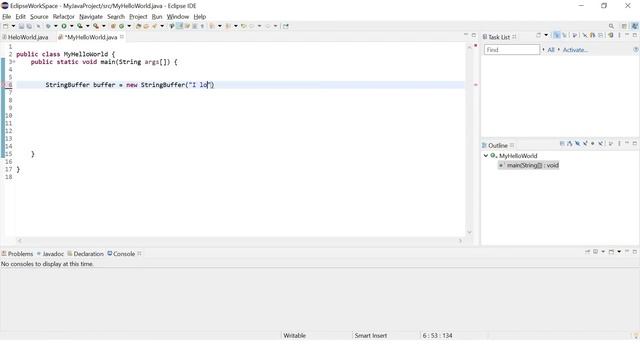Click the Debug bug toolbar icon
This screenshot has width=640, height=360.
48,26
